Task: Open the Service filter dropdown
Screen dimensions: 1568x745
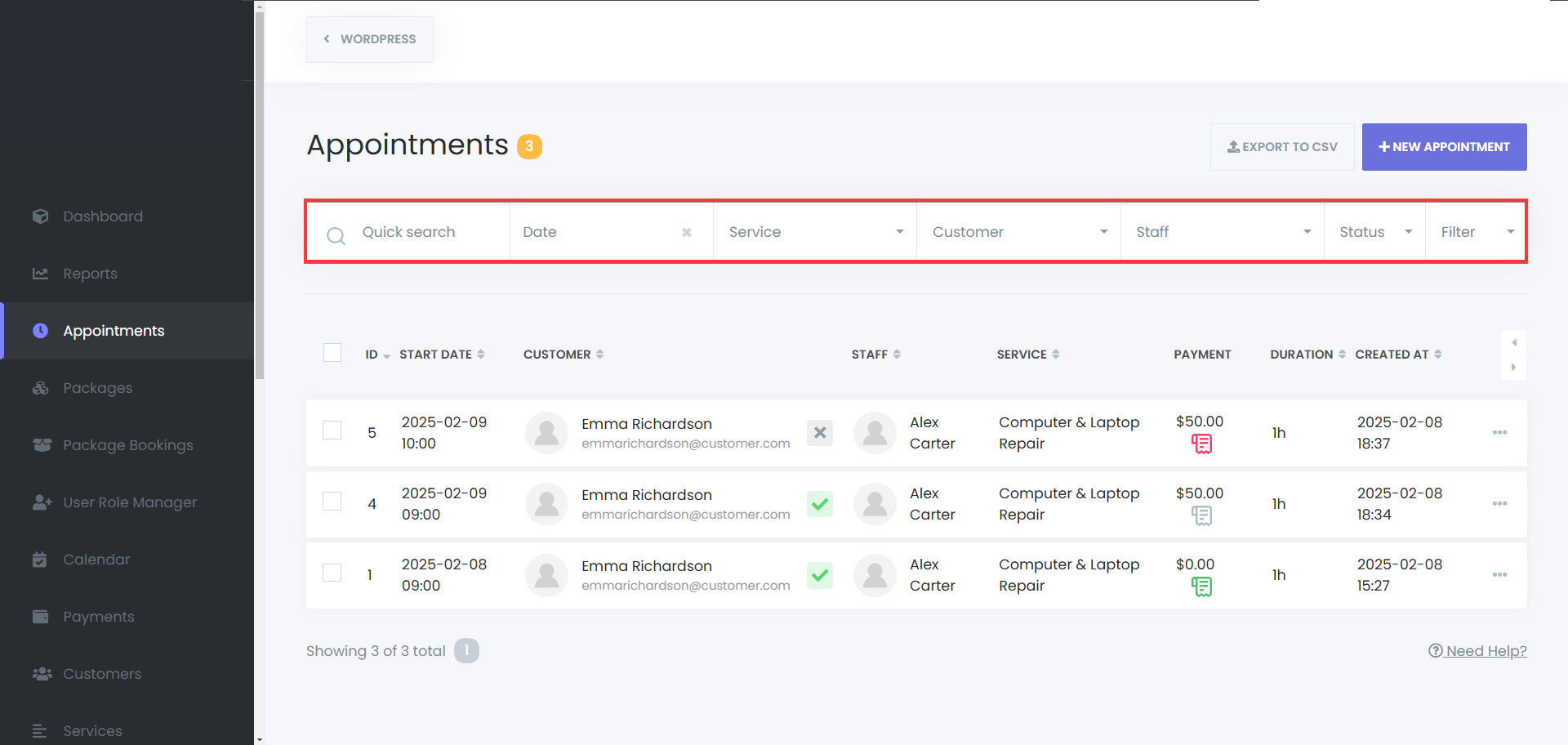Action: tap(814, 233)
